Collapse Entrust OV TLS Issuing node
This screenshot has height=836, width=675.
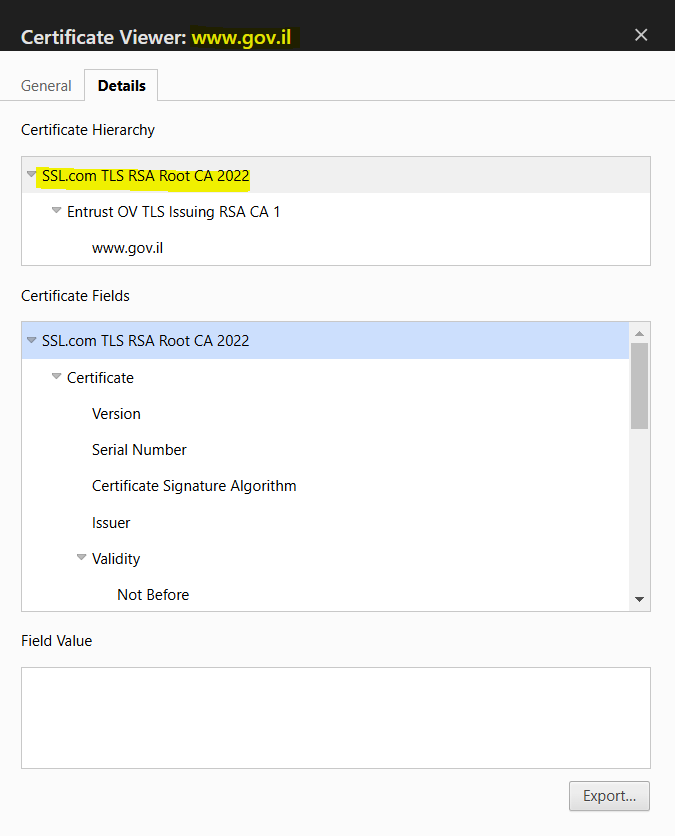(x=57, y=212)
